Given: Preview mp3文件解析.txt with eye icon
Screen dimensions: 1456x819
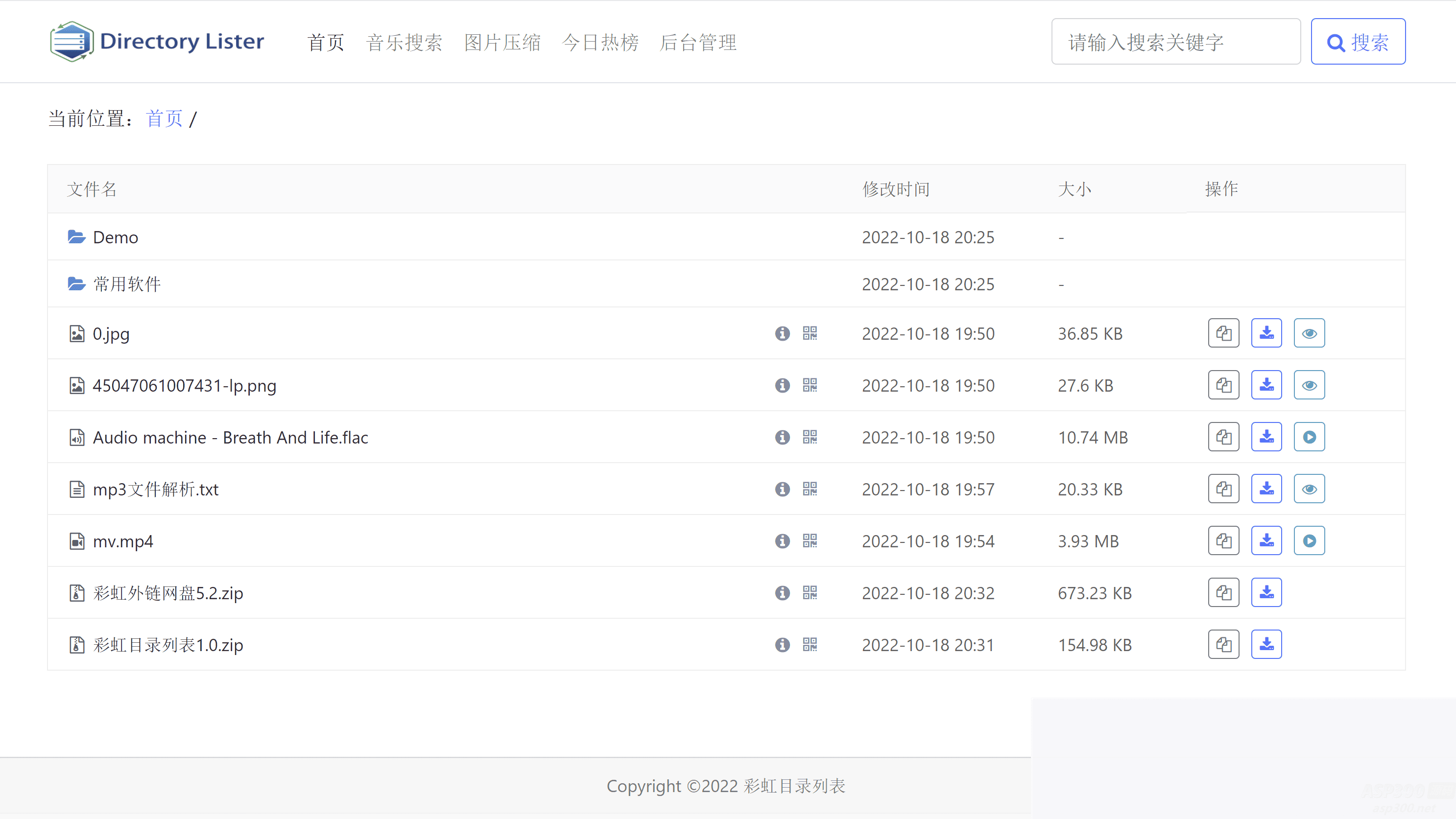Looking at the screenshot, I should coord(1309,489).
